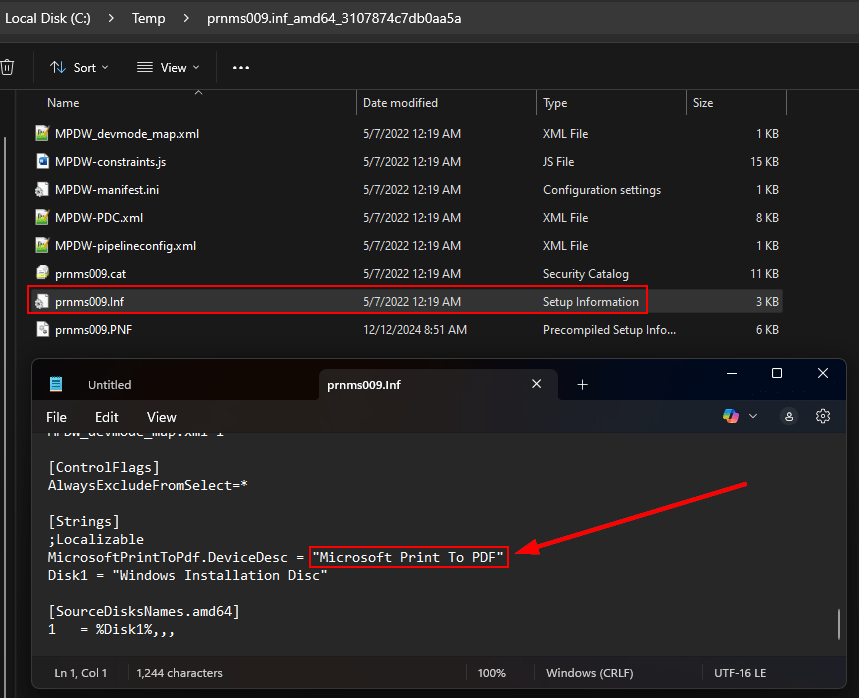Click "Microsoft Print To PDF" string text
The height and width of the screenshot is (698, 859).
[x=408, y=557]
